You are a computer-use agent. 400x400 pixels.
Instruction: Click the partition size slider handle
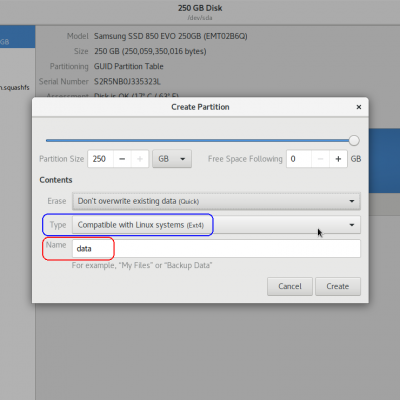click(x=354, y=141)
